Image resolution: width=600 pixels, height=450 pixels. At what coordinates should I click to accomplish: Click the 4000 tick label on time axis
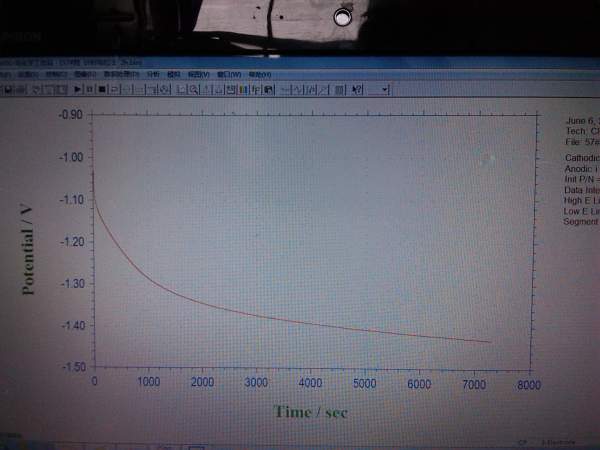pos(310,383)
